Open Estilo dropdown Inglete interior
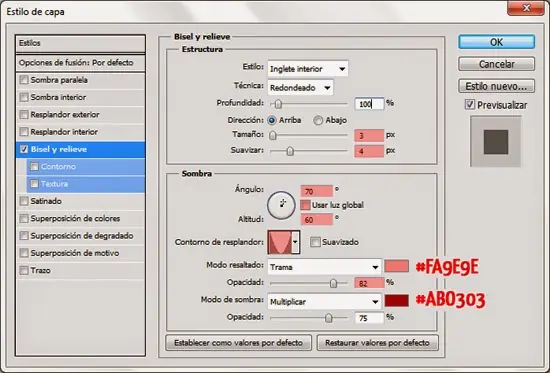 pos(308,69)
